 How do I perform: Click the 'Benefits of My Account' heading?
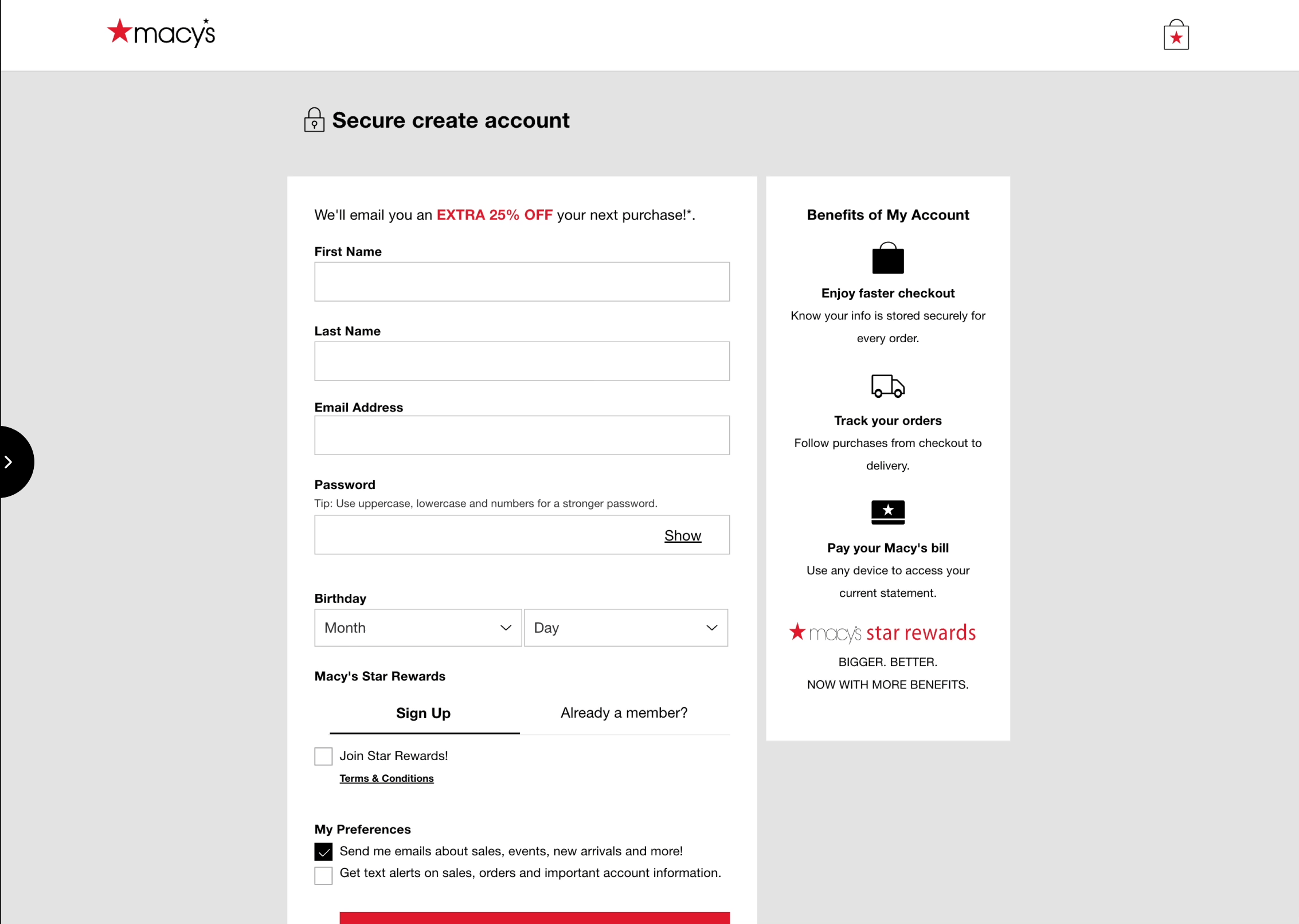pos(887,215)
